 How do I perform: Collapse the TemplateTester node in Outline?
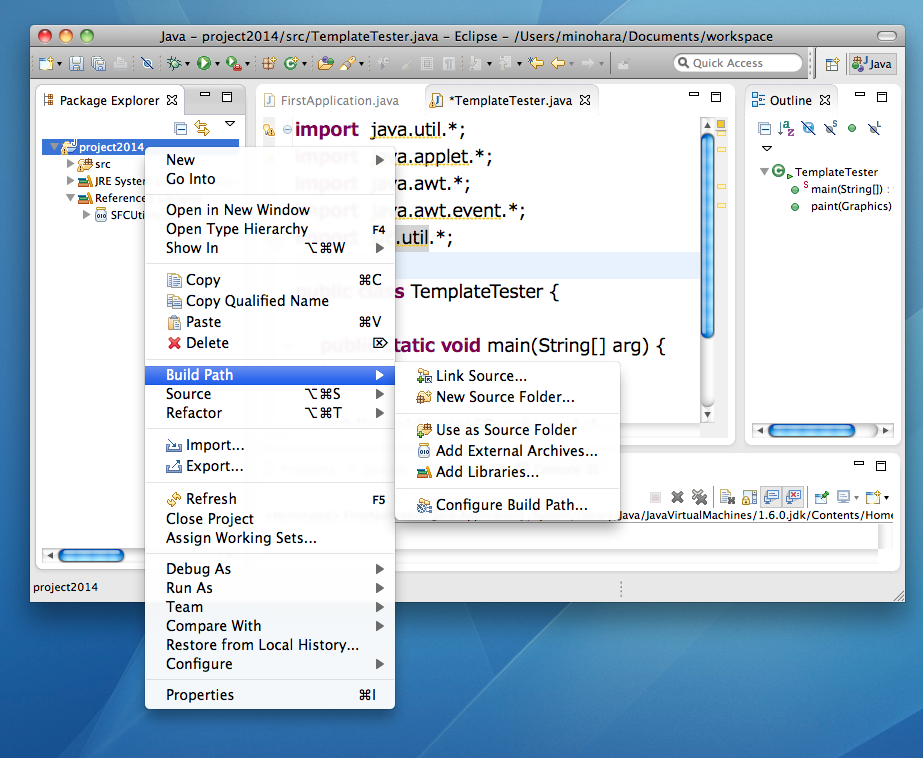pos(765,172)
